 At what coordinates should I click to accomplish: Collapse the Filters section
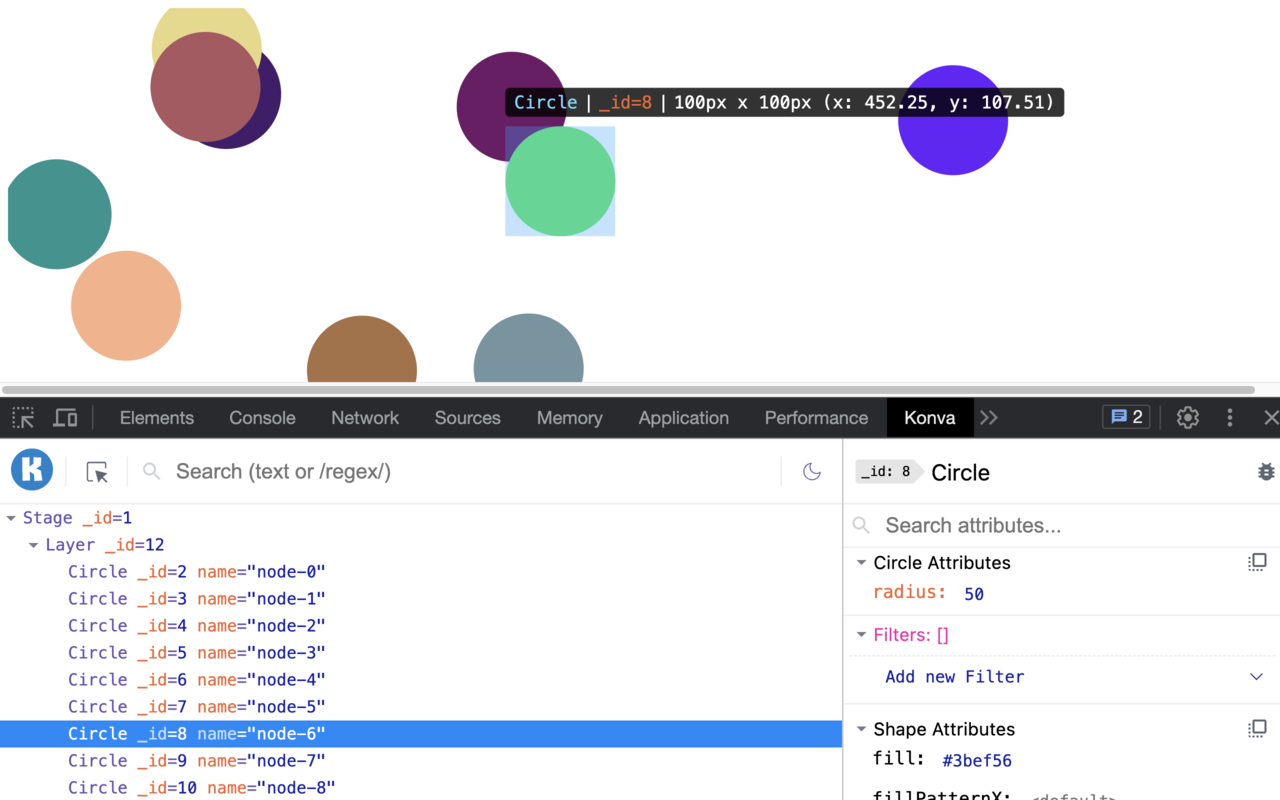[861, 634]
